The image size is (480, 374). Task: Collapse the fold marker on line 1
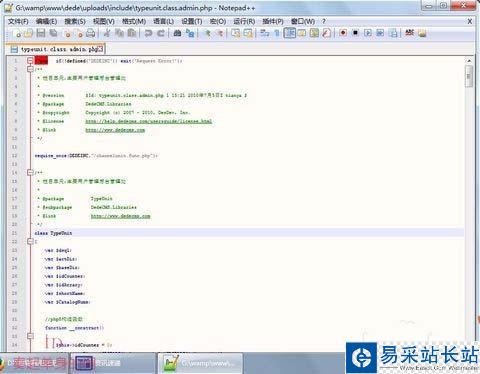(x=30, y=61)
